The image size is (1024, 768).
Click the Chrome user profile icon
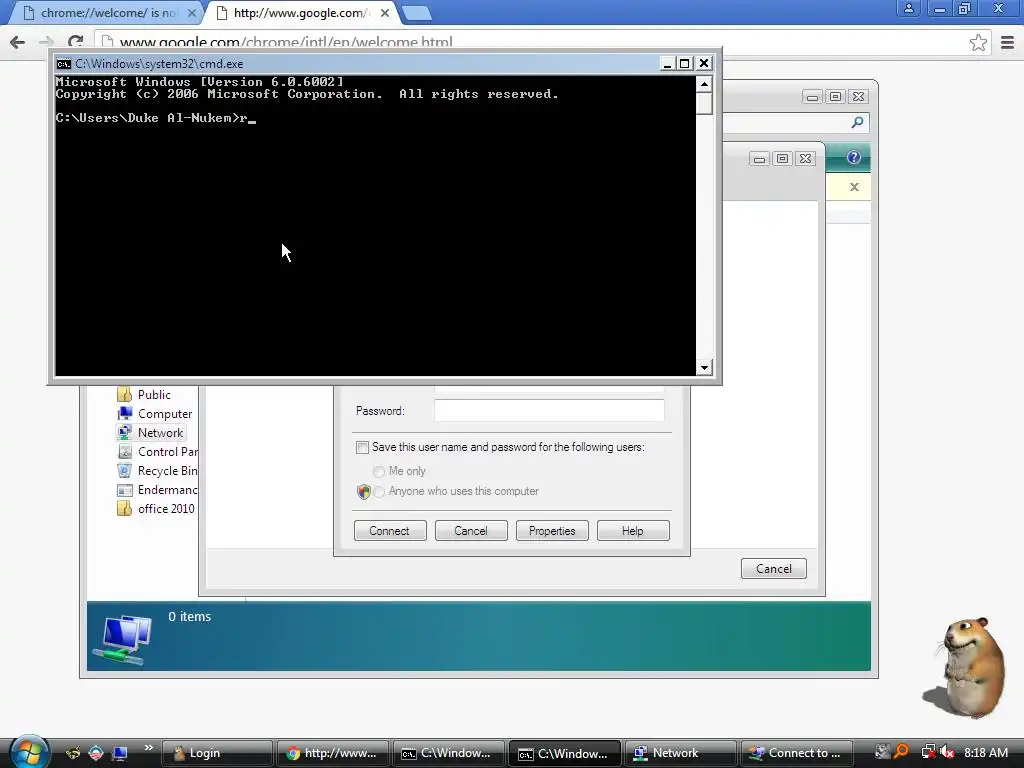coord(908,8)
